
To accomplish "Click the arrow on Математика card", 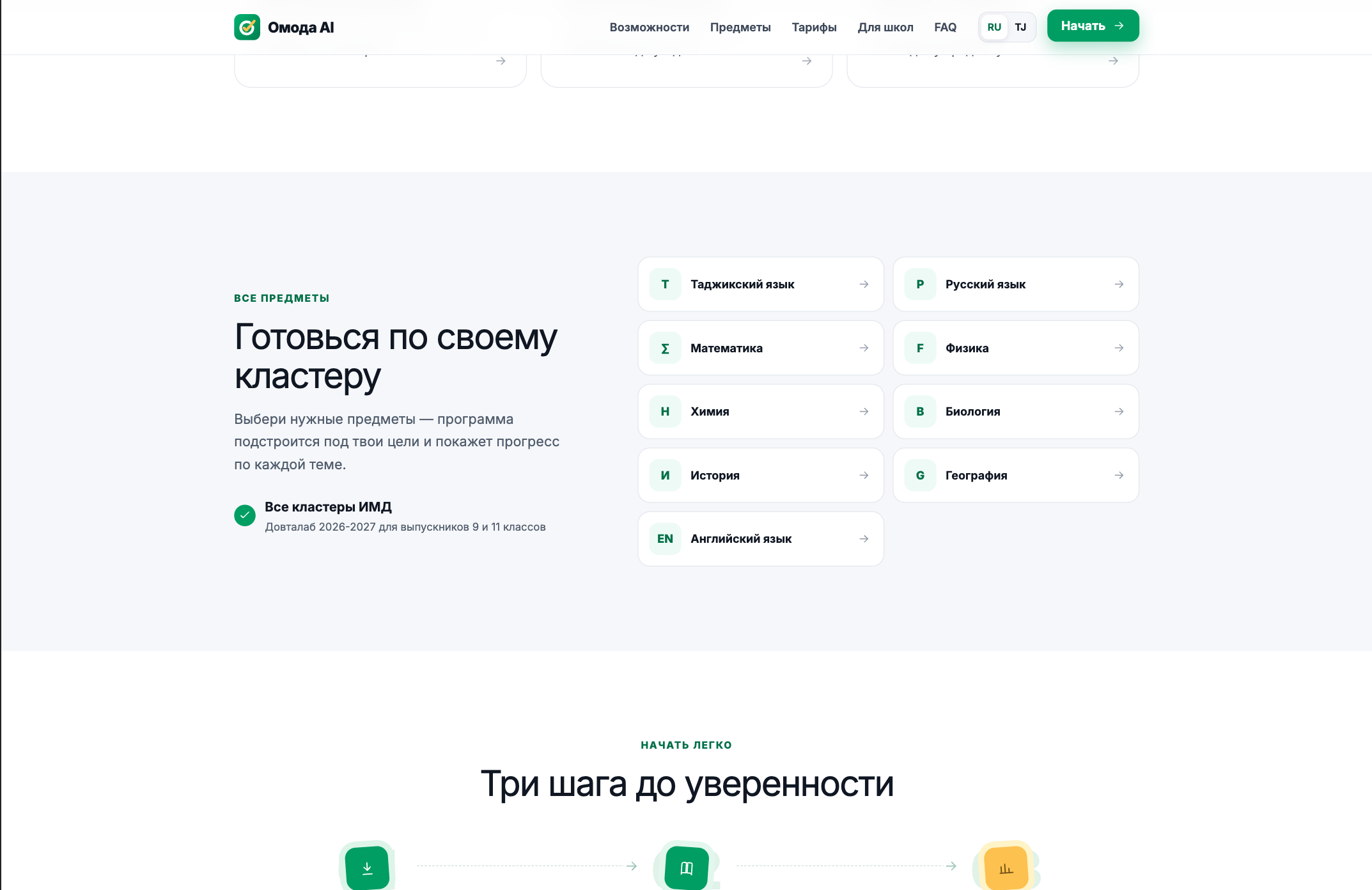I will click(x=864, y=348).
